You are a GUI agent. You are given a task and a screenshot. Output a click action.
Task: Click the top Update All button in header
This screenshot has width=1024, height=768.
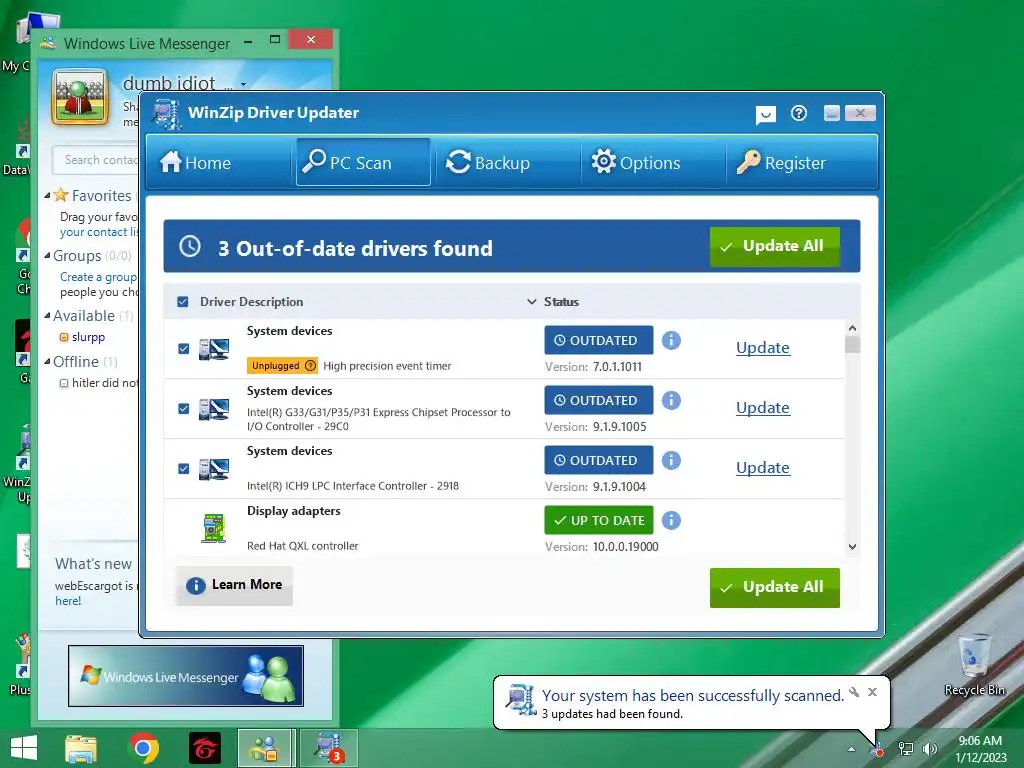(x=775, y=246)
